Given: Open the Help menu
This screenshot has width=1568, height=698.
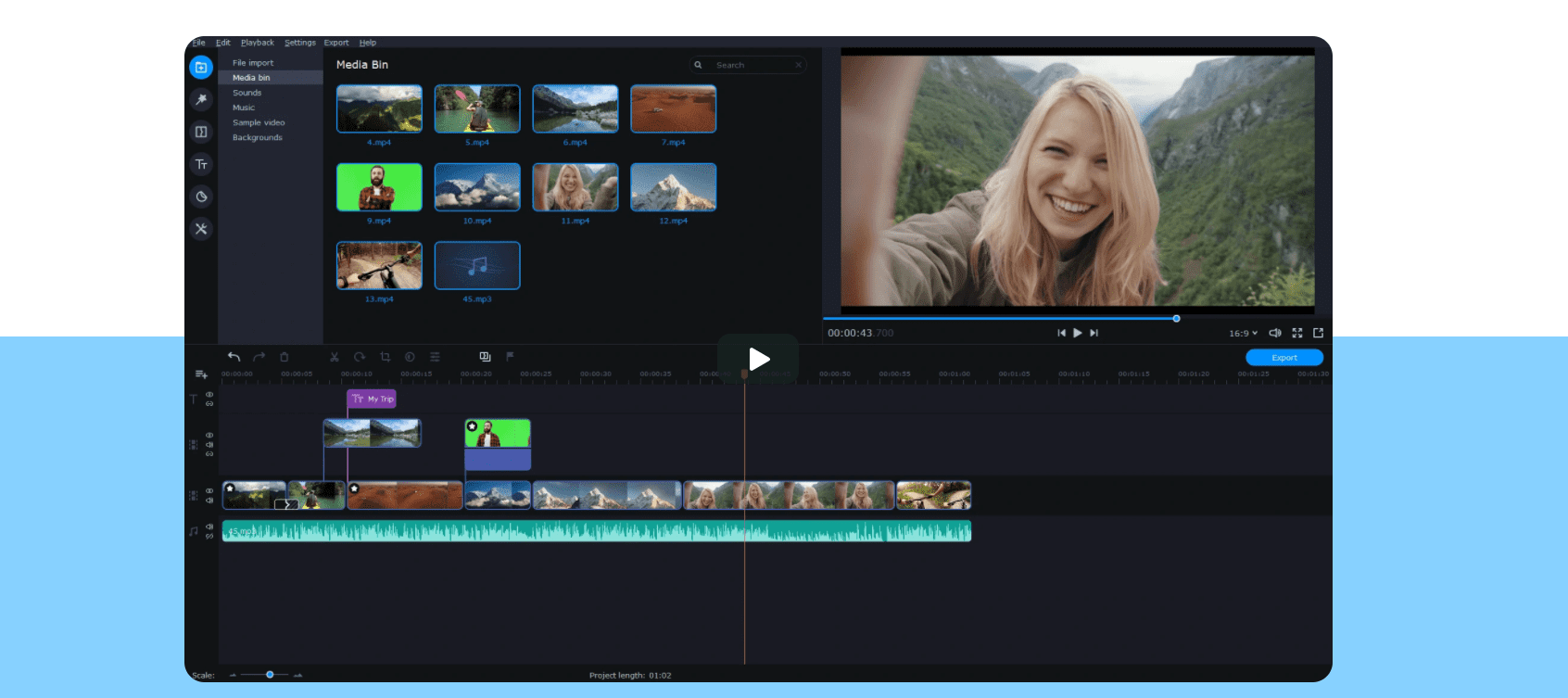Looking at the screenshot, I should point(368,43).
